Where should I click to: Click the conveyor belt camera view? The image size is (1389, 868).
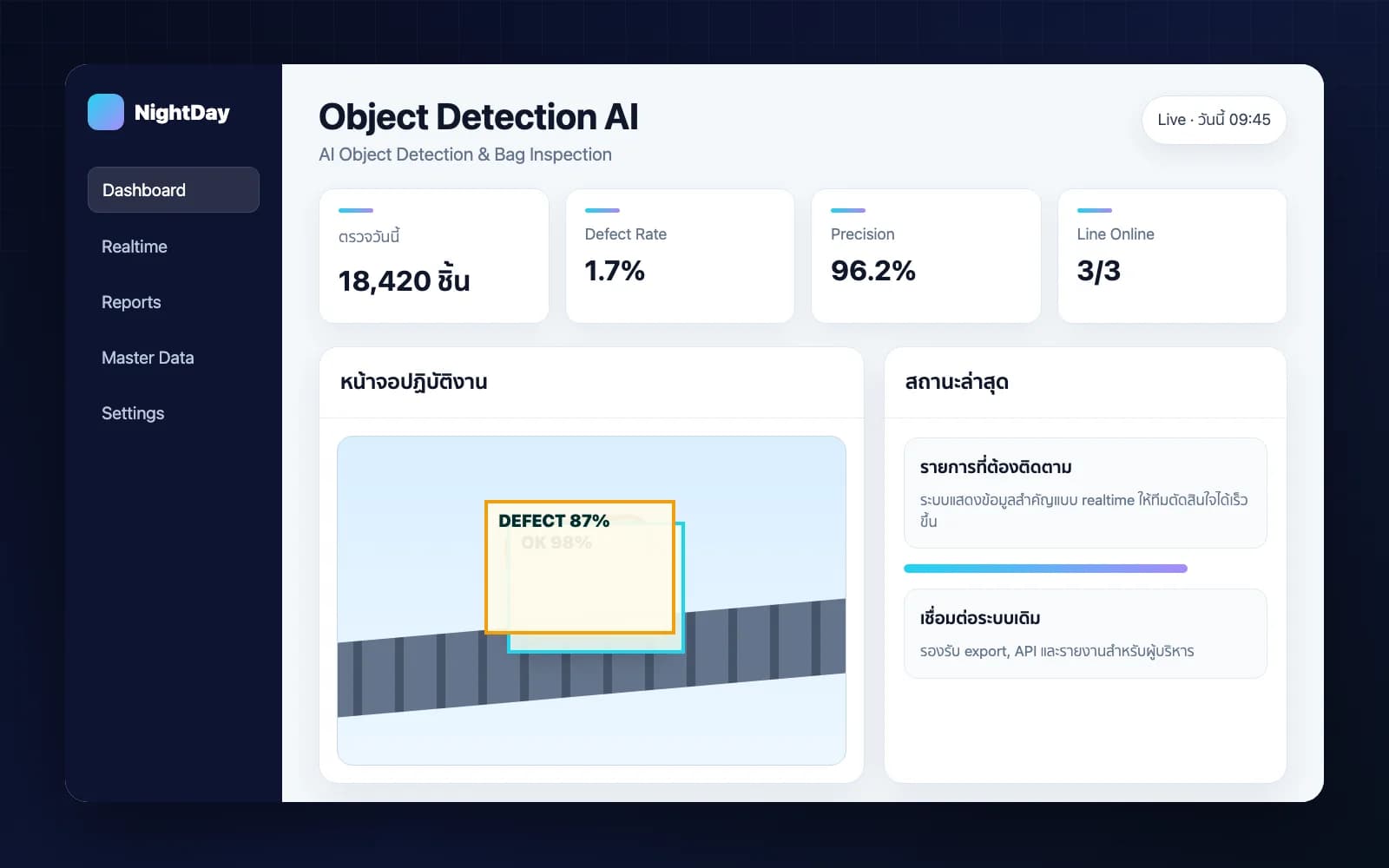click(x=591, y=601)
